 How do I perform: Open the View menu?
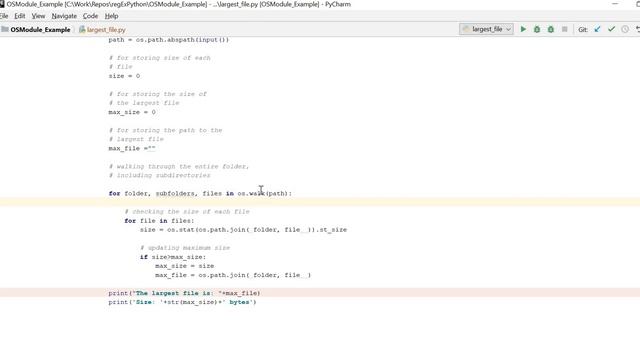(38, 16)
